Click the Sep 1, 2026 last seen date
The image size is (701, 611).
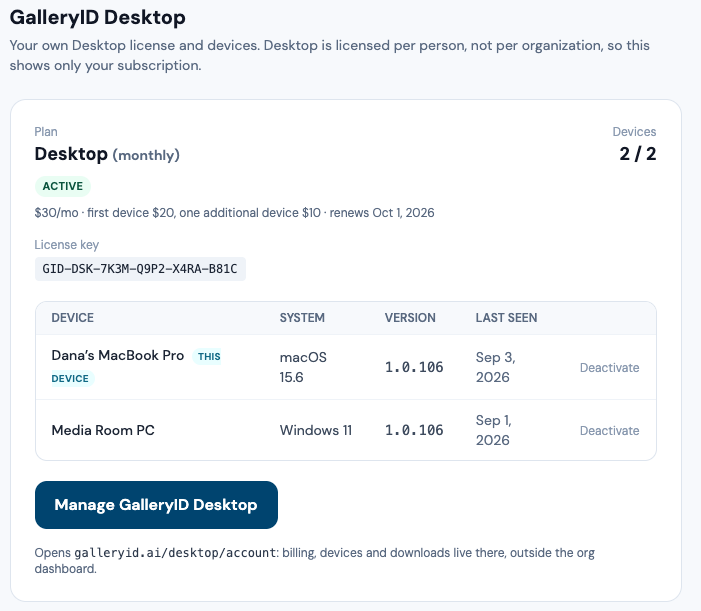(x=494, y=430)
